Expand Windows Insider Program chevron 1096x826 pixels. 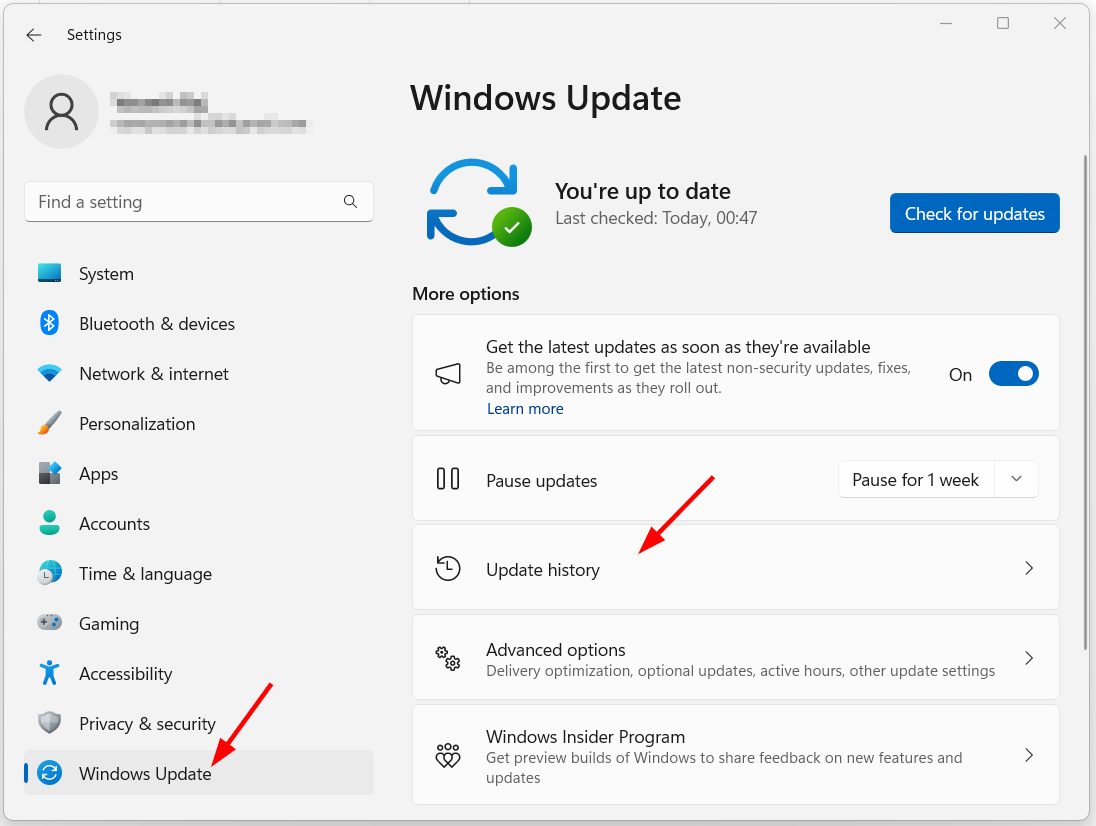pyautogui.click(x=1029, y=755)
